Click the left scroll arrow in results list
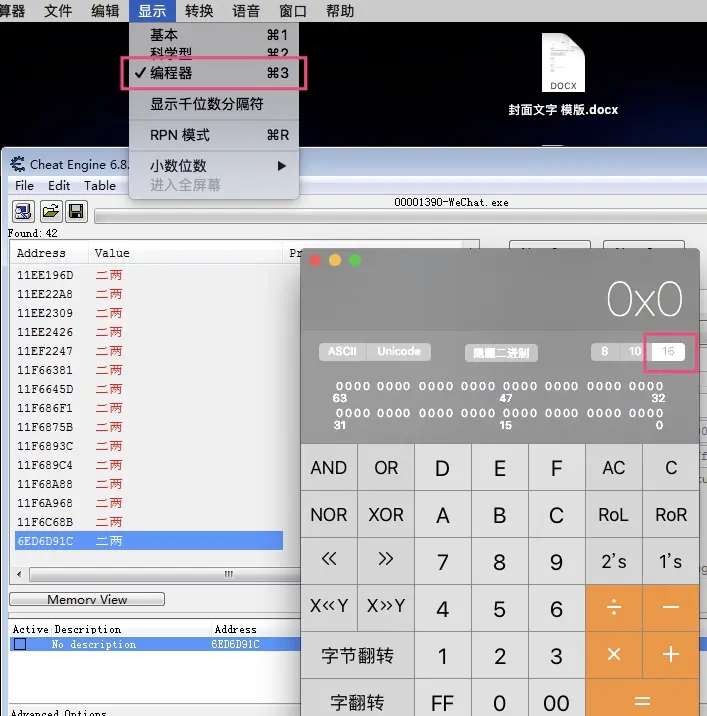The height and width of the screenshot is (716, 707). (x=19, y=574)
